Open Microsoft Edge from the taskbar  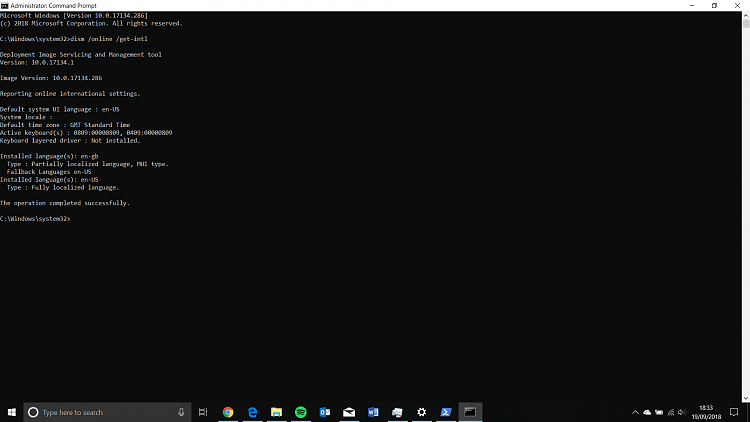point(252,412)
